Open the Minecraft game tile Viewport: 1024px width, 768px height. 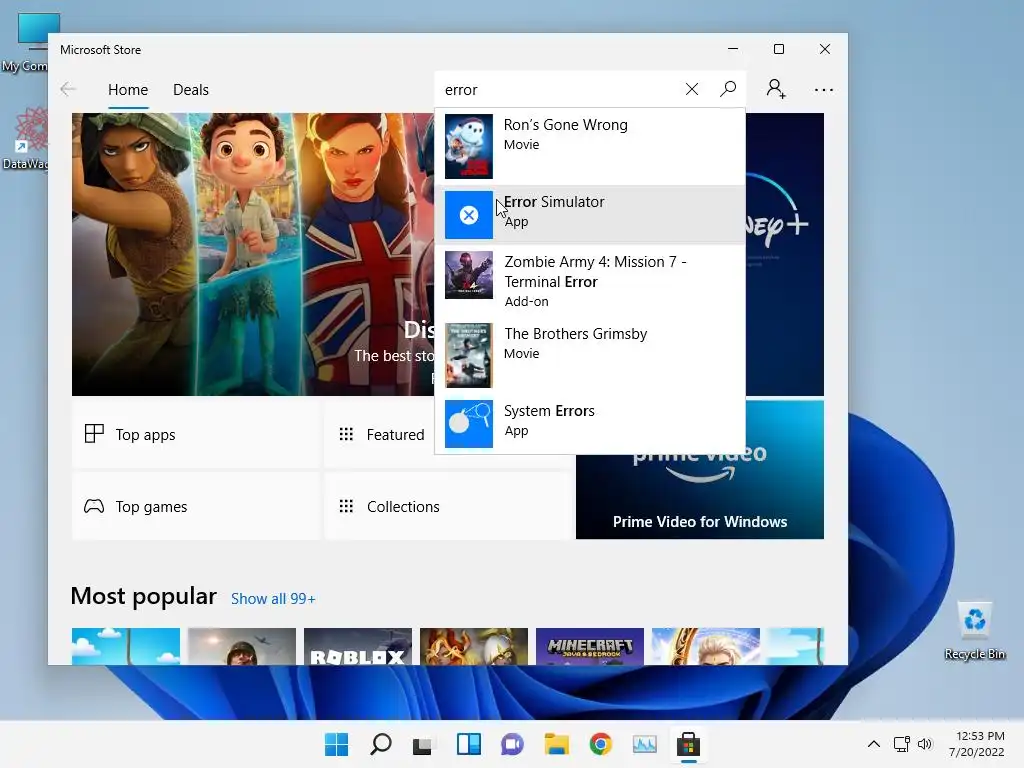click(590, 647)
